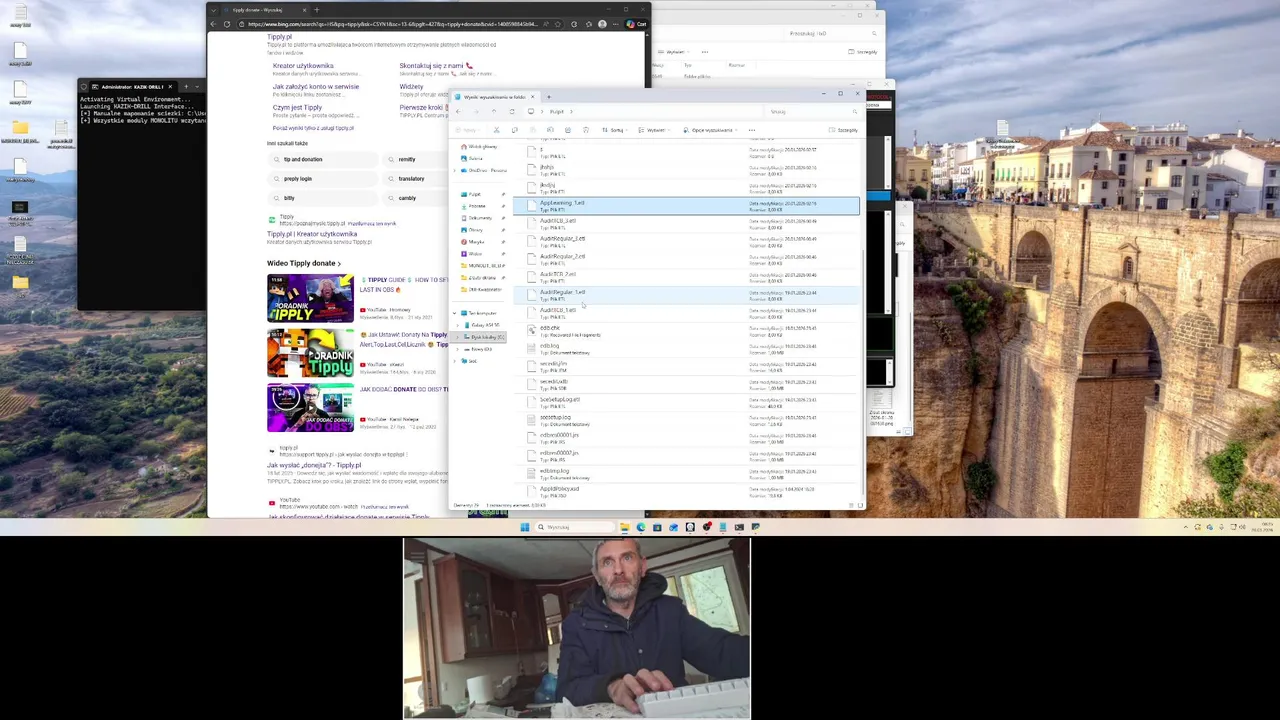
Task: Click the Edge address bar URL
Action: [392, 24]
